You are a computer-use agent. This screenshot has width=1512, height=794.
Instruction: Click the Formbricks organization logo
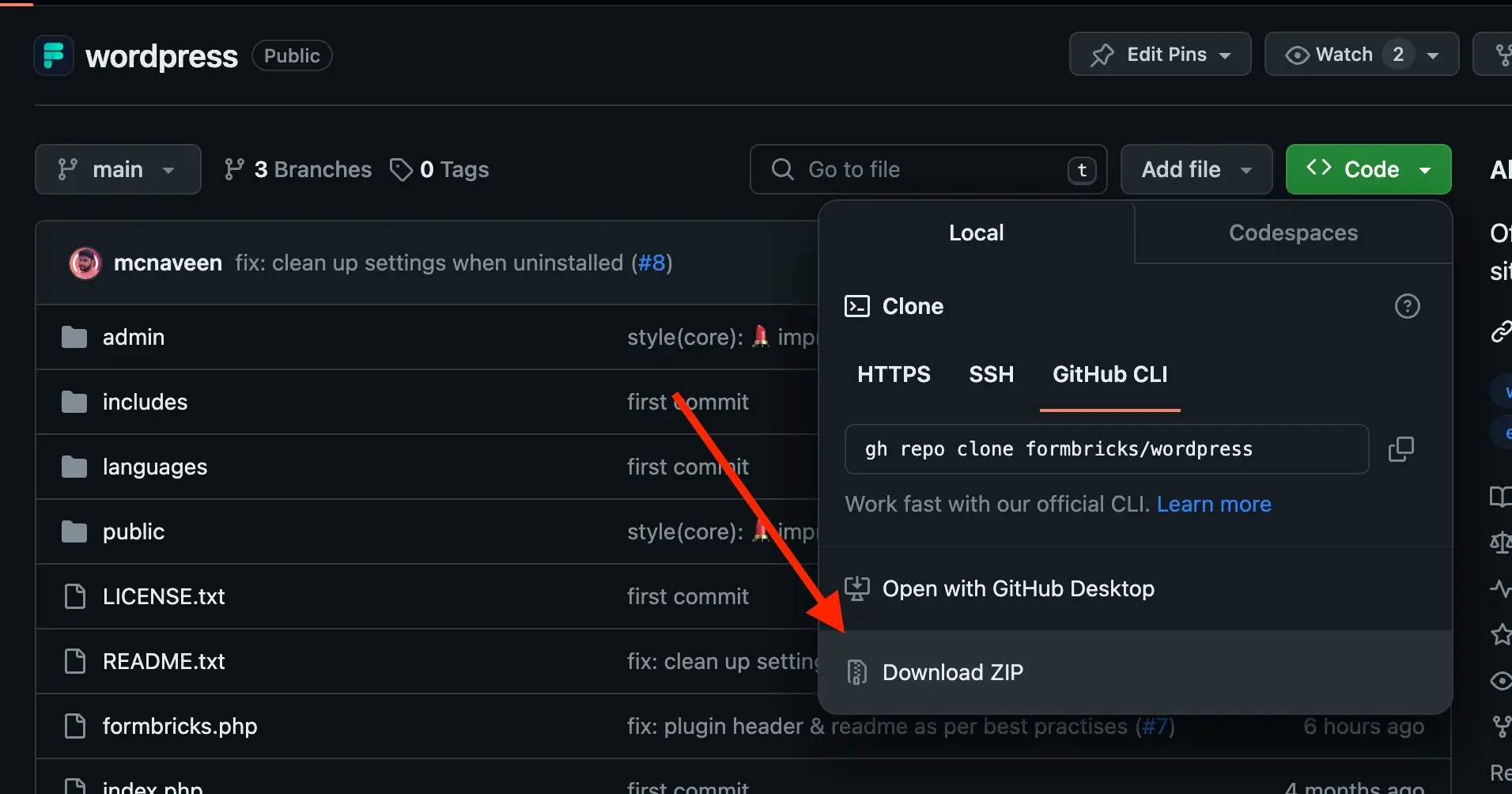[54, 55]
